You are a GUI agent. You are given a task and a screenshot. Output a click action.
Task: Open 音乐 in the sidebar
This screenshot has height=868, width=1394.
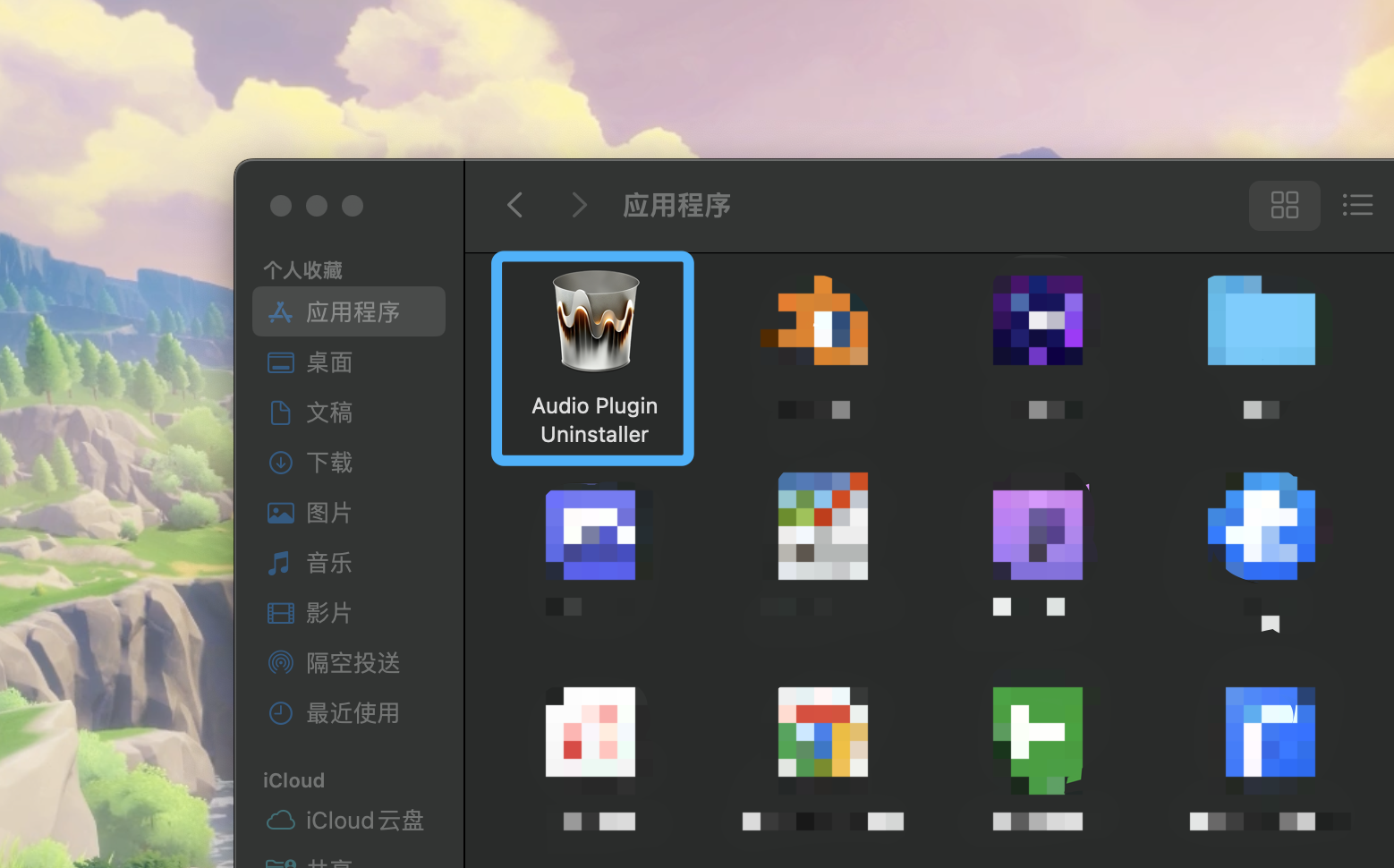(349, 563)
